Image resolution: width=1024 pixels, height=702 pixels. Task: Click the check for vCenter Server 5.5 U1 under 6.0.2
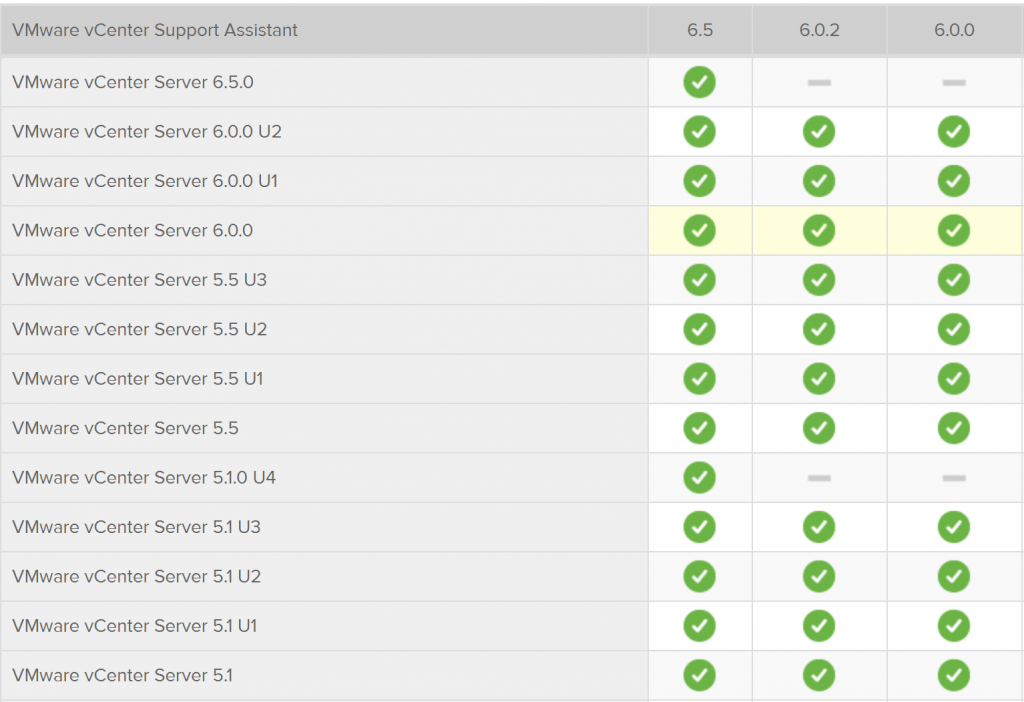pyautogui.click(x=819, y=379)
